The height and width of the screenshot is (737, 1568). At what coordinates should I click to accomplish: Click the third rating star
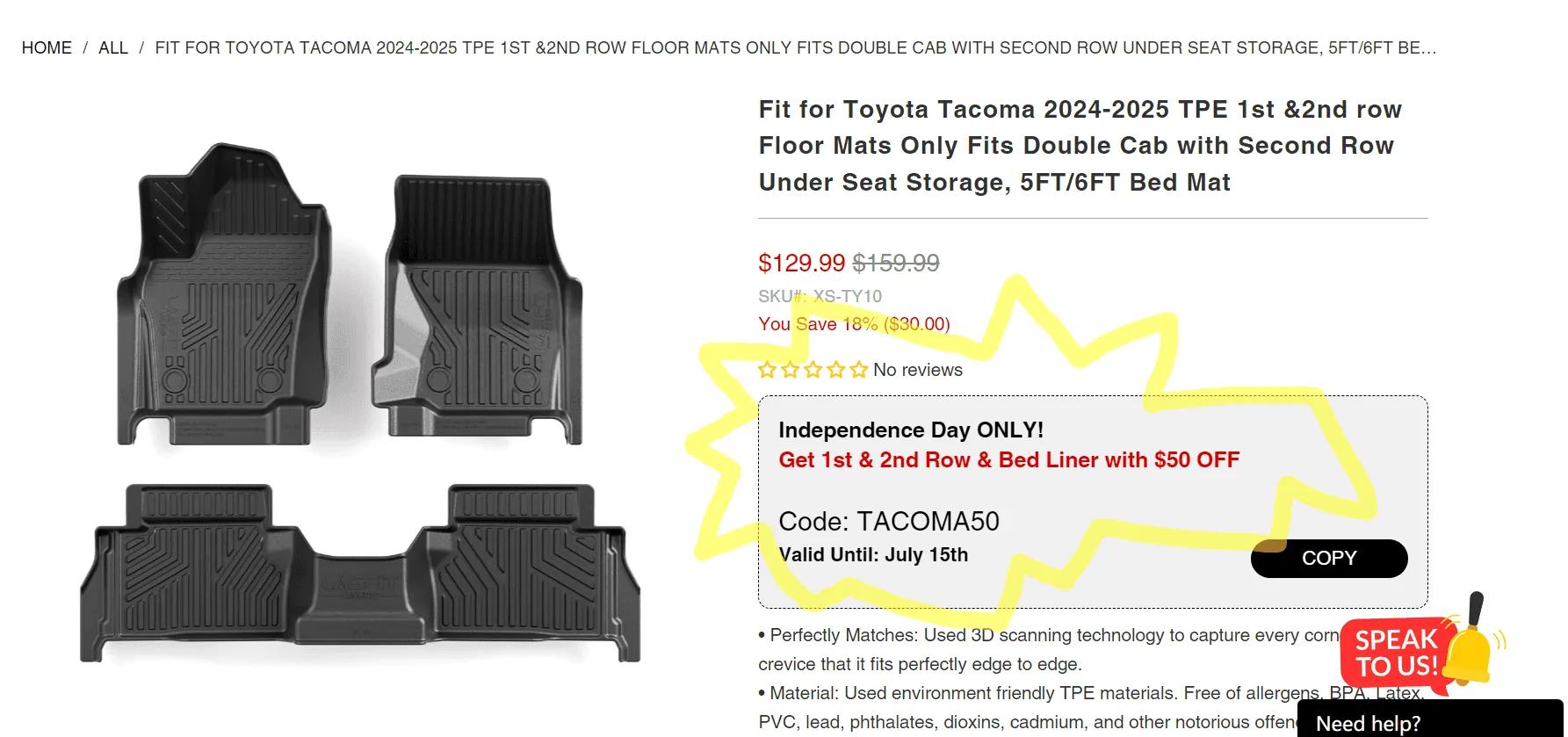click(813, 370)
